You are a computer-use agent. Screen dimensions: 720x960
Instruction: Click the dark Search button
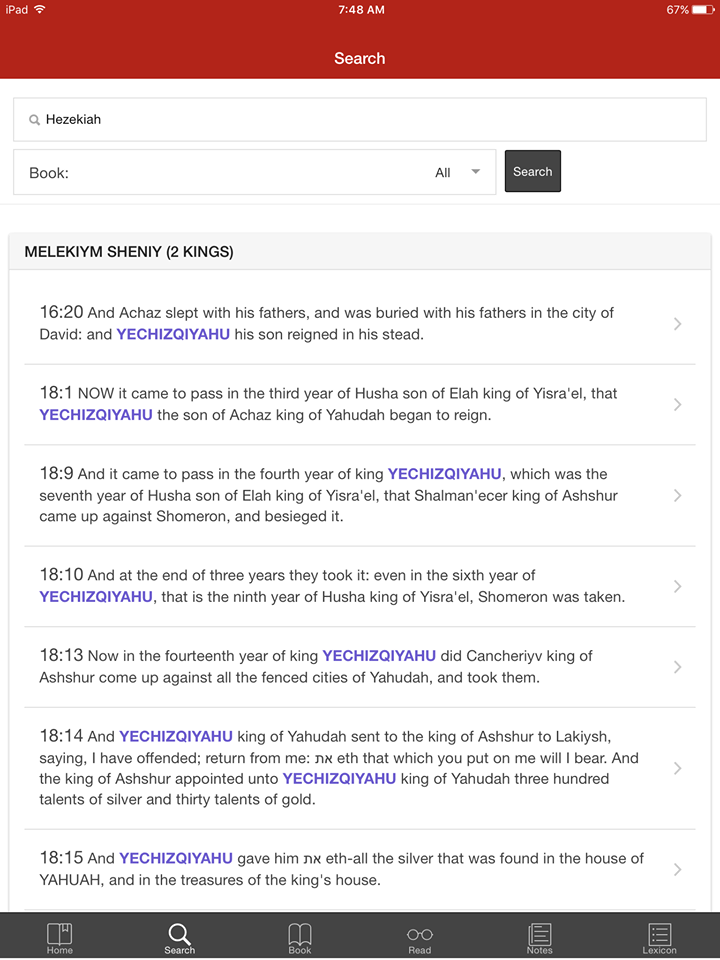coord(533,171)
